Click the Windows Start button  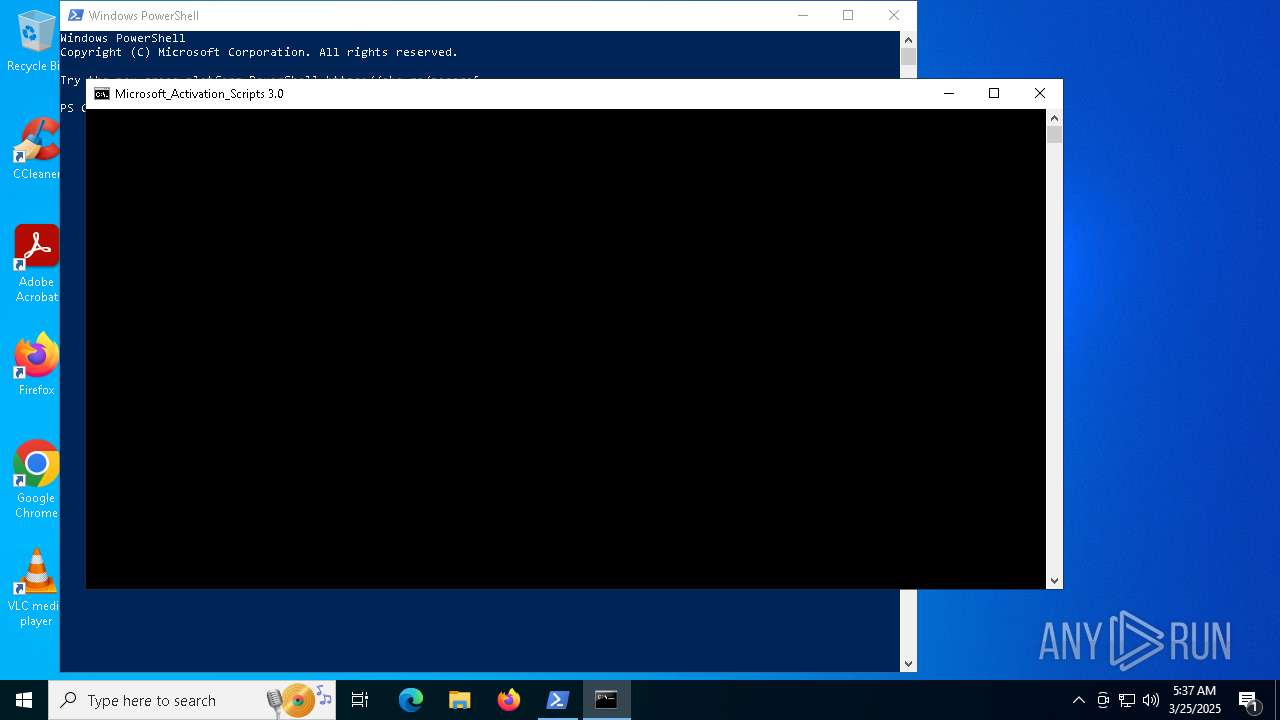pyautogui.click(x=24, y=700)
